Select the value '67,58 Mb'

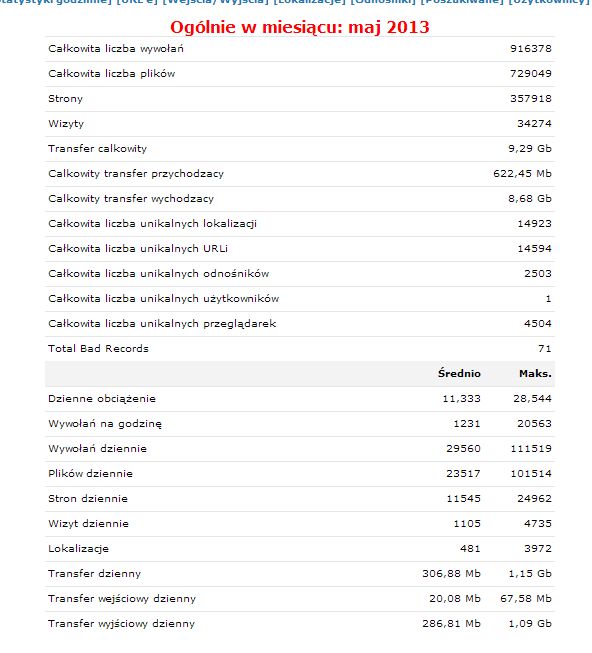[x=526, y=598]
